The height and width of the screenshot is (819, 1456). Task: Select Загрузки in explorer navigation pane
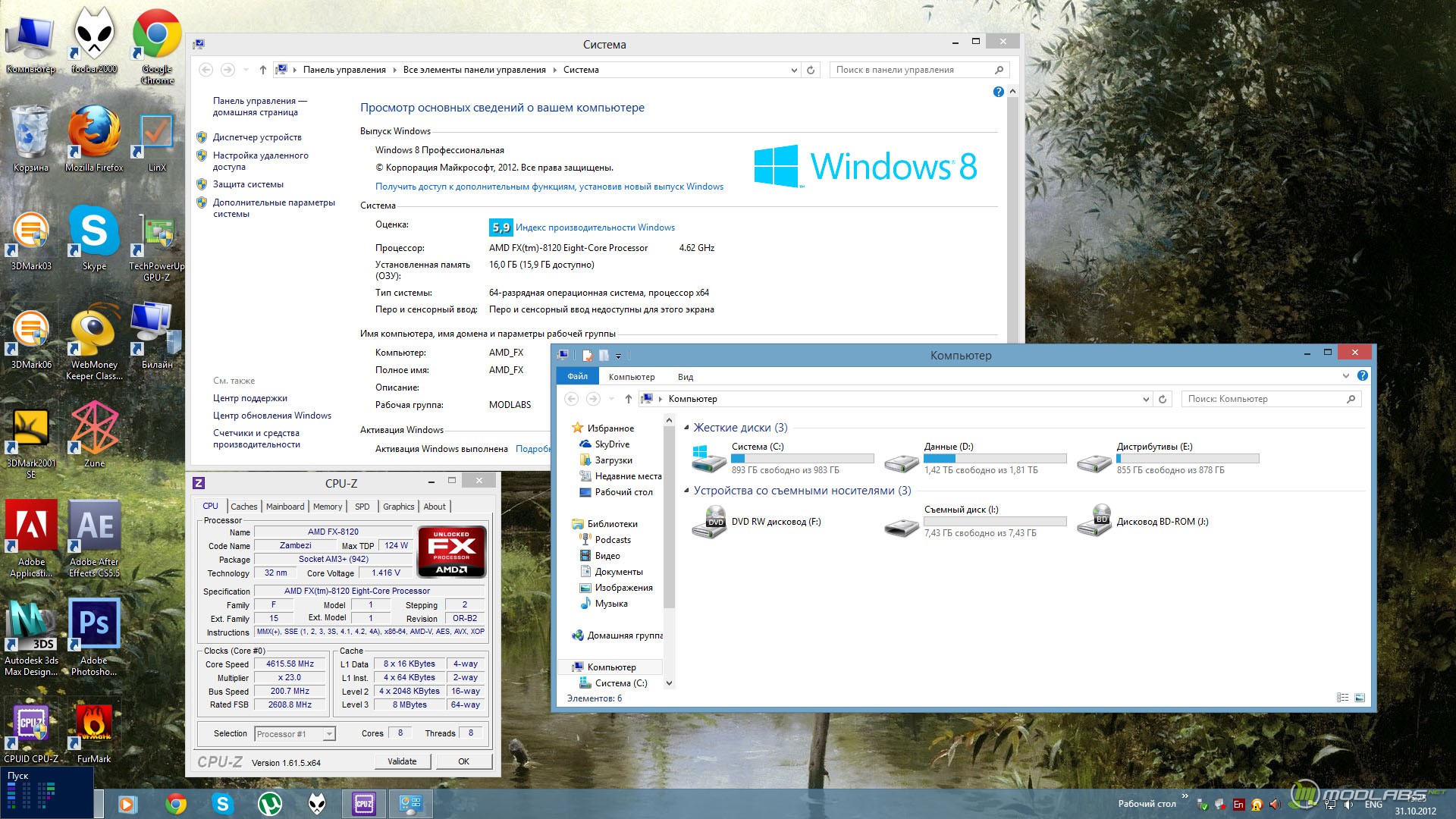(613, 460)
